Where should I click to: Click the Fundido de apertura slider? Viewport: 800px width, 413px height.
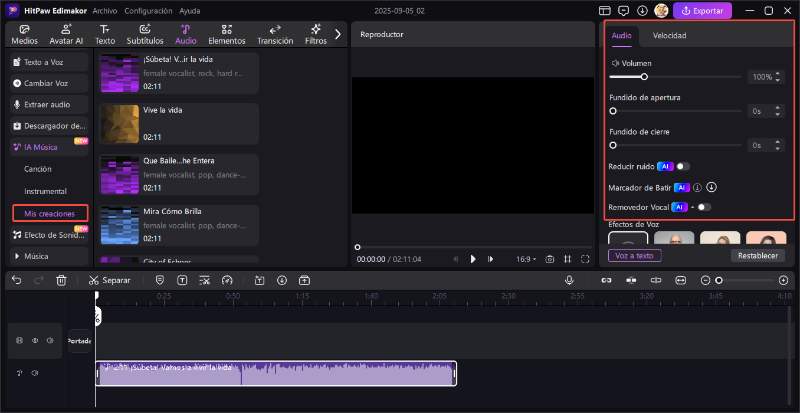coord(676,111)
